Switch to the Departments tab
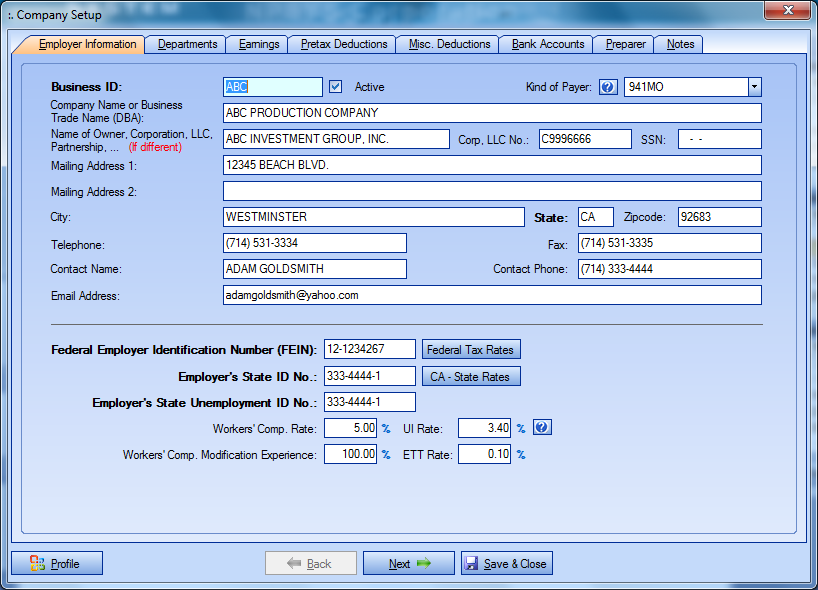 point(187,44)
